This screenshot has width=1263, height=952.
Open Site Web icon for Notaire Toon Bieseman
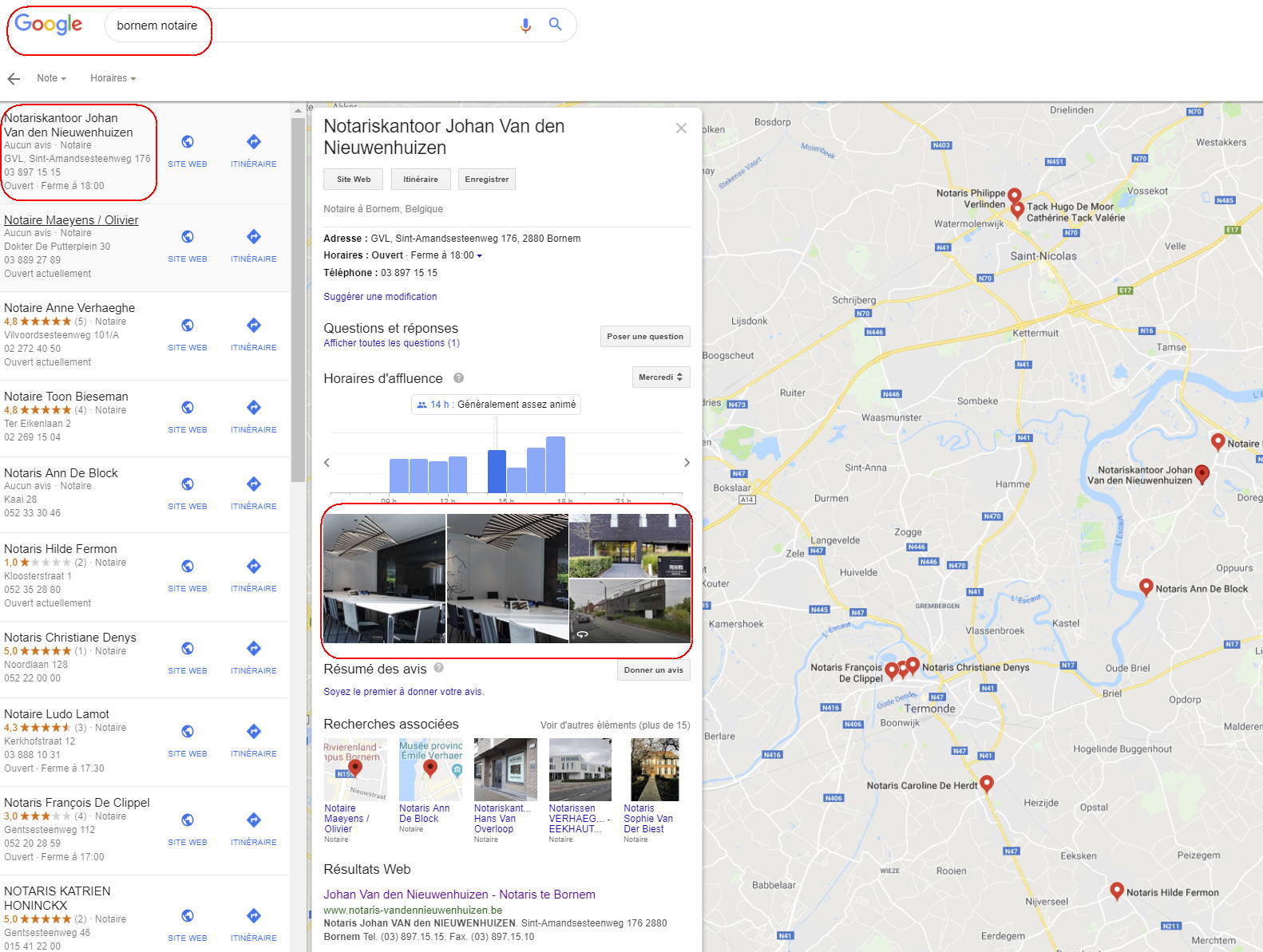coord(188,407)
